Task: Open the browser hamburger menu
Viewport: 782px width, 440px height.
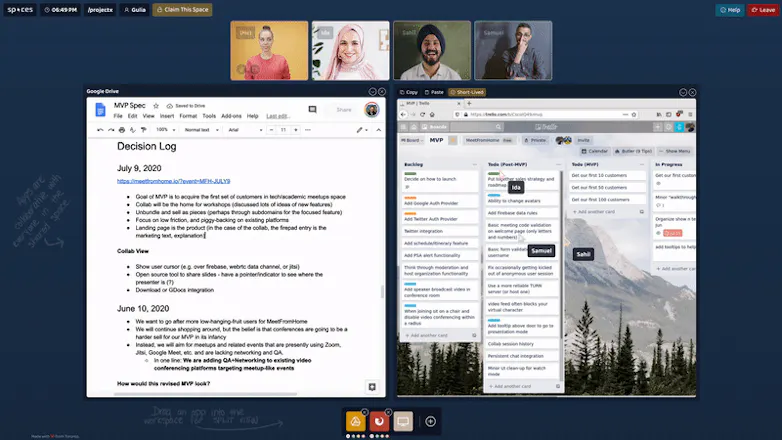Action: click(x=690, y=114)
